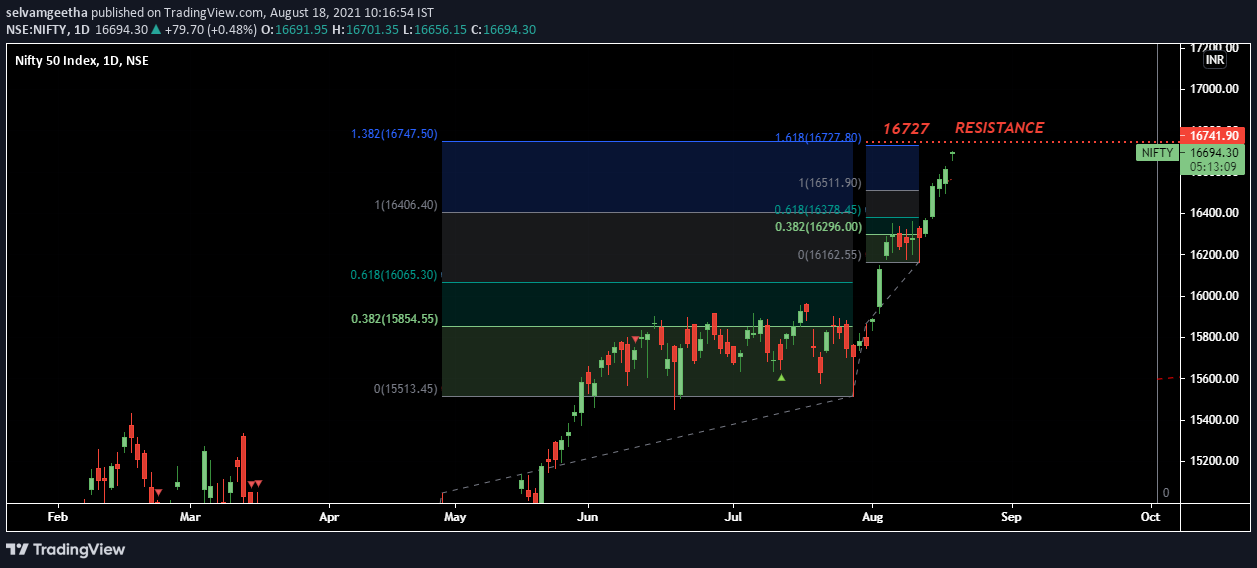Click the red 16741.90 price label
This screenshot has width=1257, height=568.
tap(1214, 135)
